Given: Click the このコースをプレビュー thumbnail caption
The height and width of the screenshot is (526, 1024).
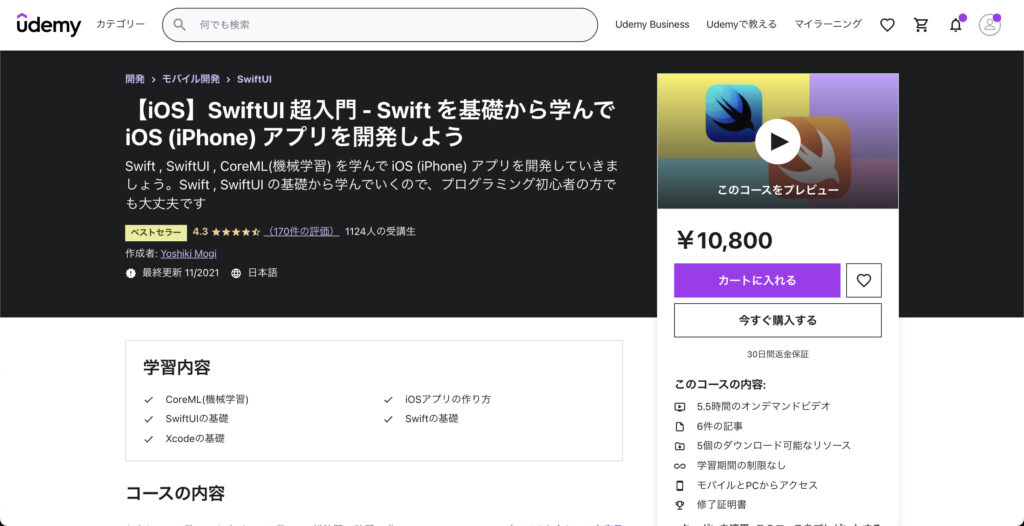Looking at the screenshot, I should [778, 191].
